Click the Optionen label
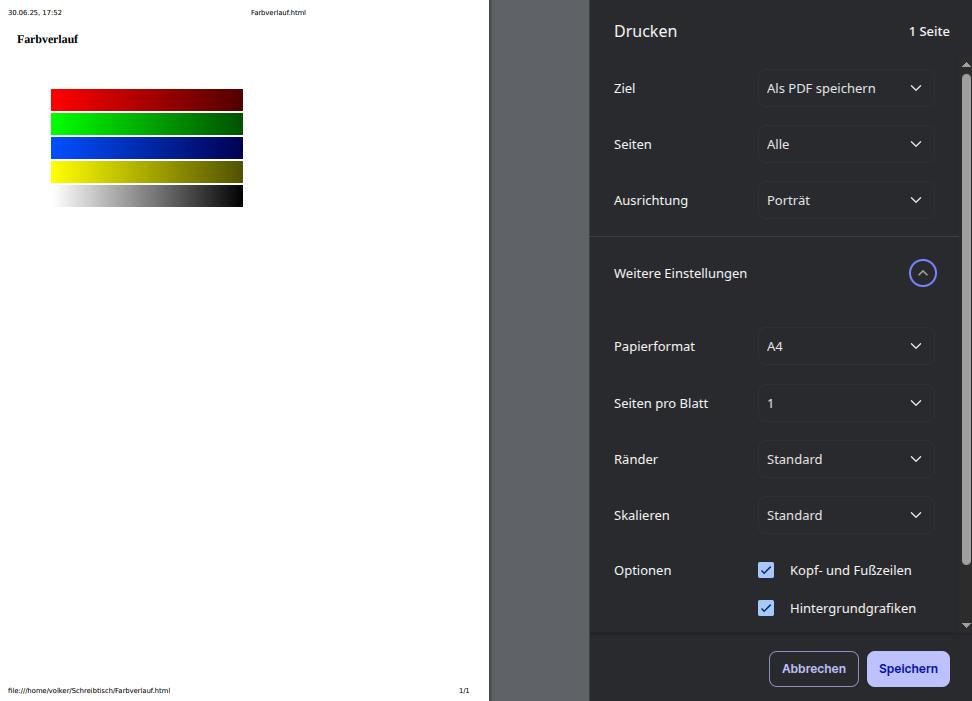Image resolution: width=972 pixels, height=701 pixels. pos(642,570)
